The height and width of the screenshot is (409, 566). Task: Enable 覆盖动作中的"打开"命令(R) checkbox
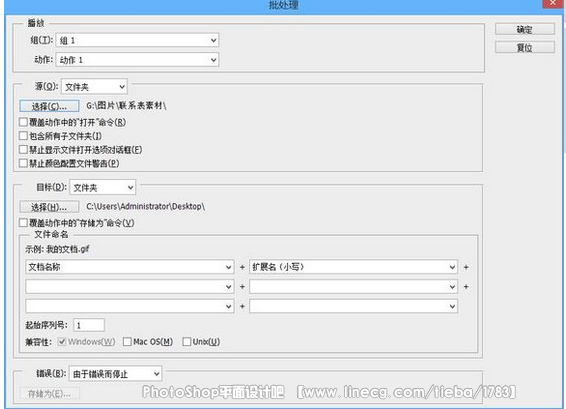coord(23,122)
